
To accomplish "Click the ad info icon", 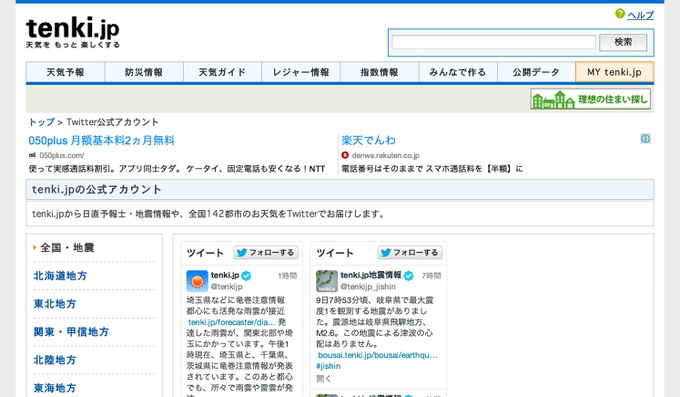I will click(645, 138).
